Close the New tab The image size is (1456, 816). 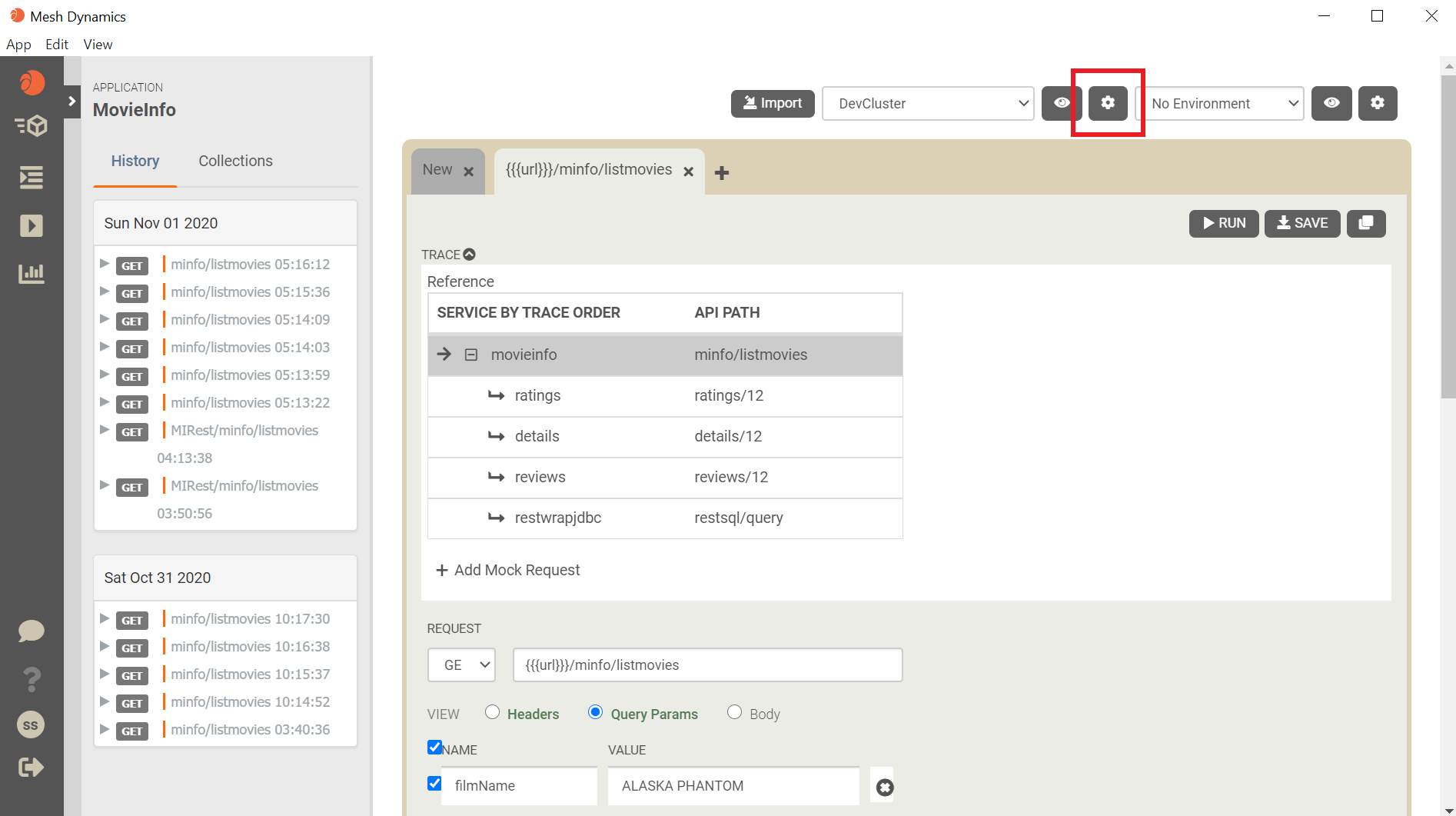click(469, 172)
